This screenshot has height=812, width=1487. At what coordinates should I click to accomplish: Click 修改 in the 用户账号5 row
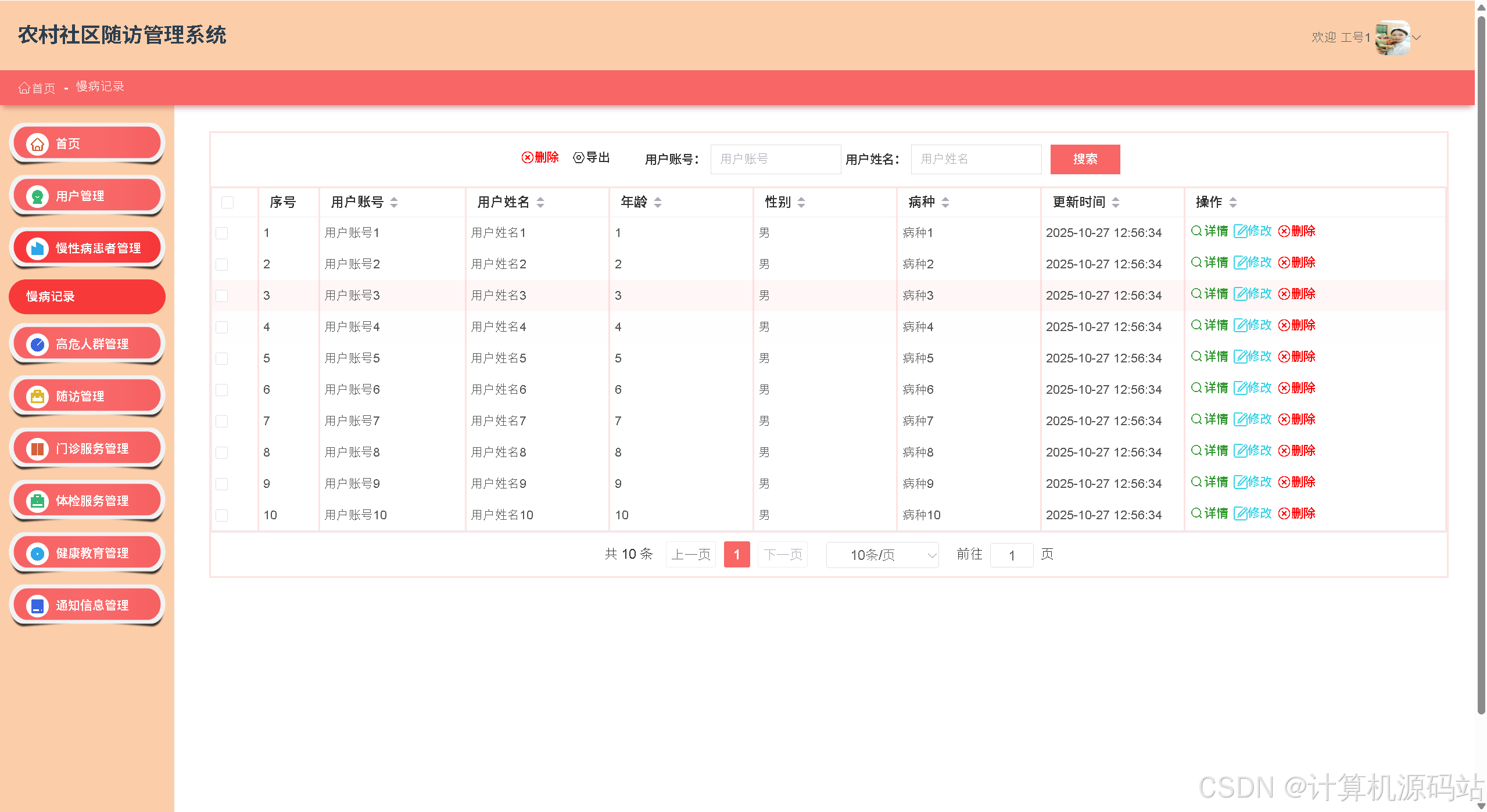click(1253, 357)
